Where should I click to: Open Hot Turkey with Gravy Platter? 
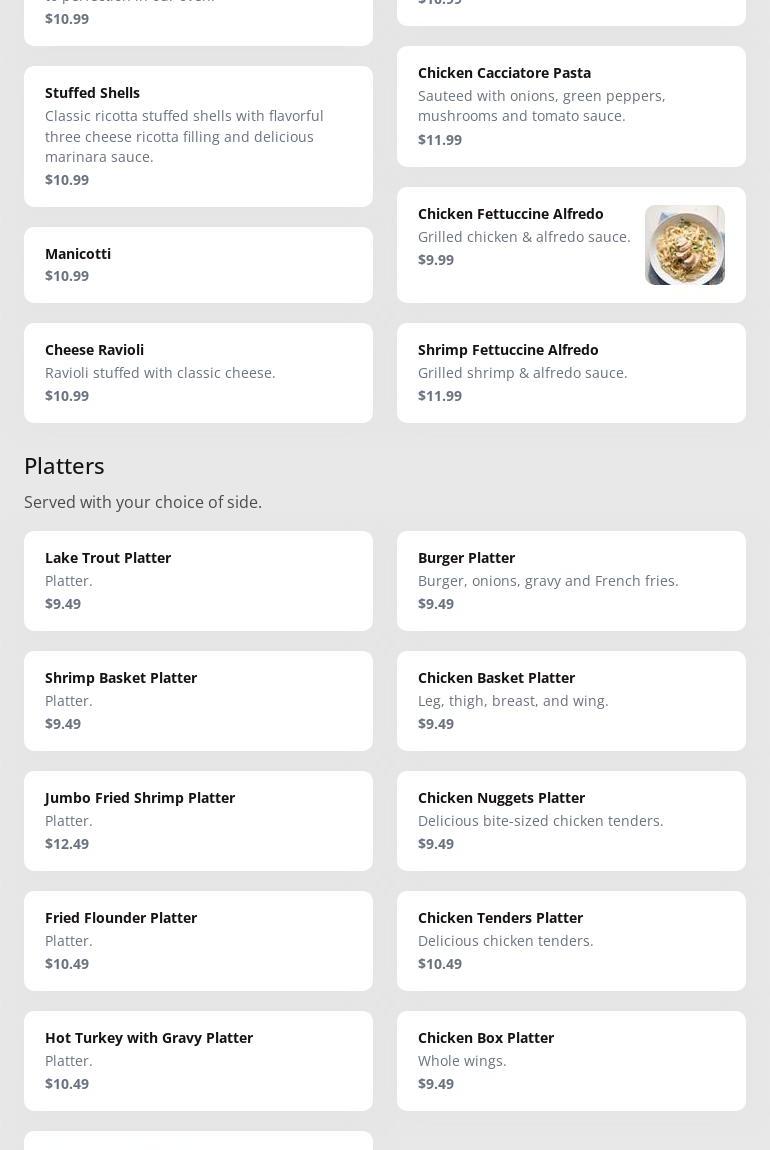click(198, 1060)
